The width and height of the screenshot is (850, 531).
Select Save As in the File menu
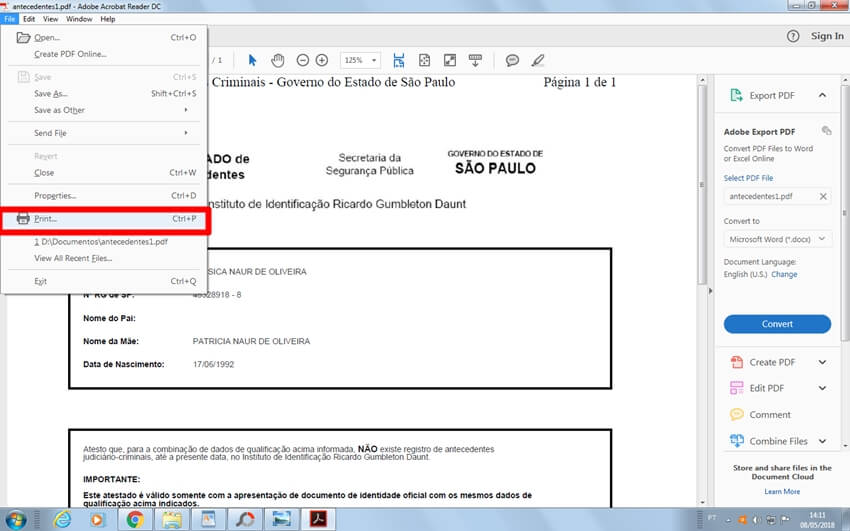(x=50, y=93)
